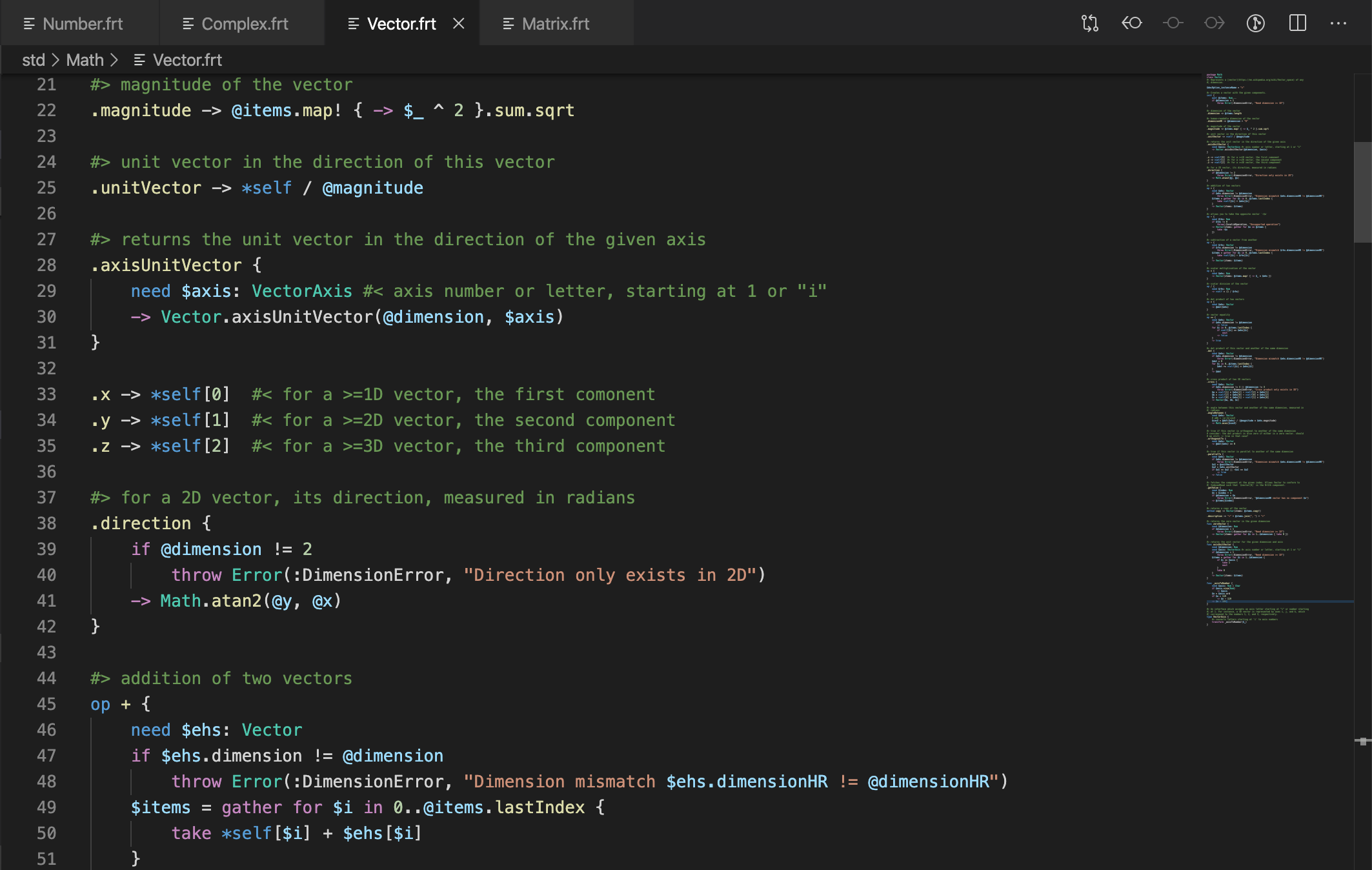Click line number 38 in the gutter
Screen dimensions: 1372x870
click(x=46, y=523)
